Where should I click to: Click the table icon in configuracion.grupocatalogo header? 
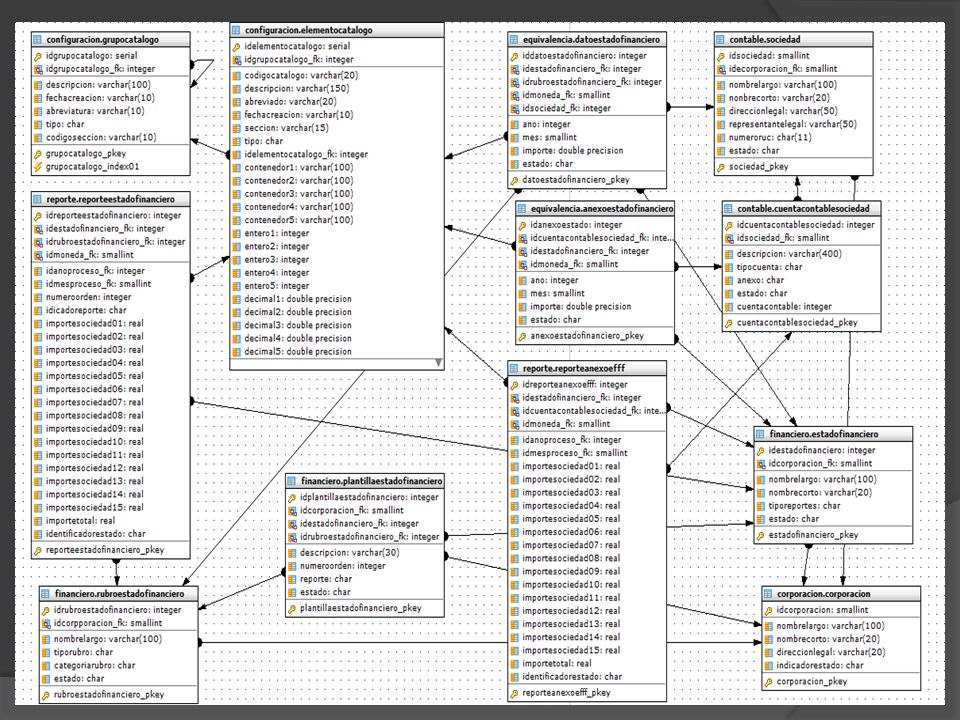point(37,40)
